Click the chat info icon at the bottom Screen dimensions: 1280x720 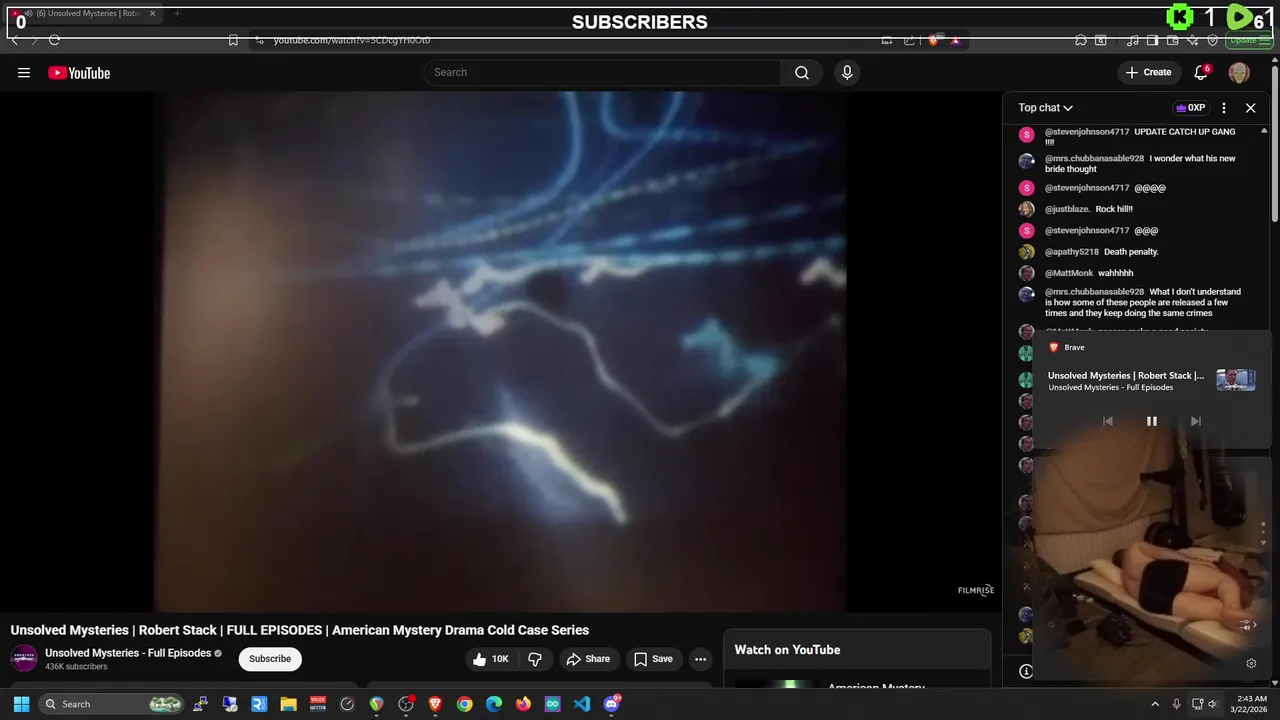click(1025, 671)
